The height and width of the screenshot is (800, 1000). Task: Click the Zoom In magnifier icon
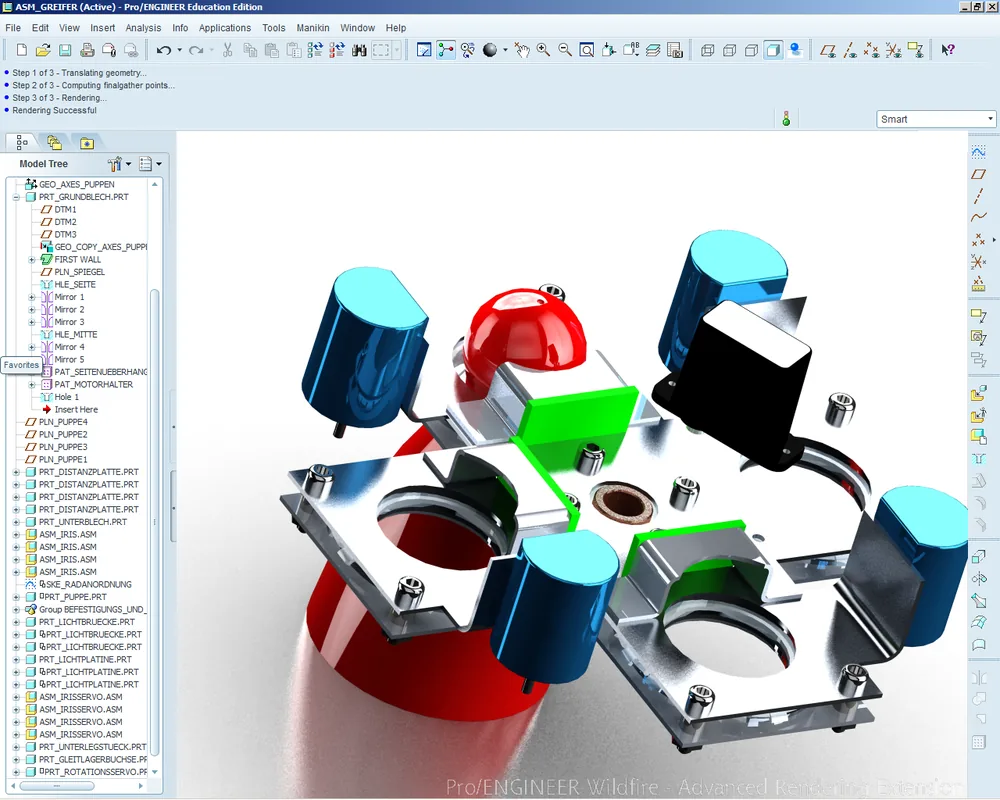tap(543, 50)
